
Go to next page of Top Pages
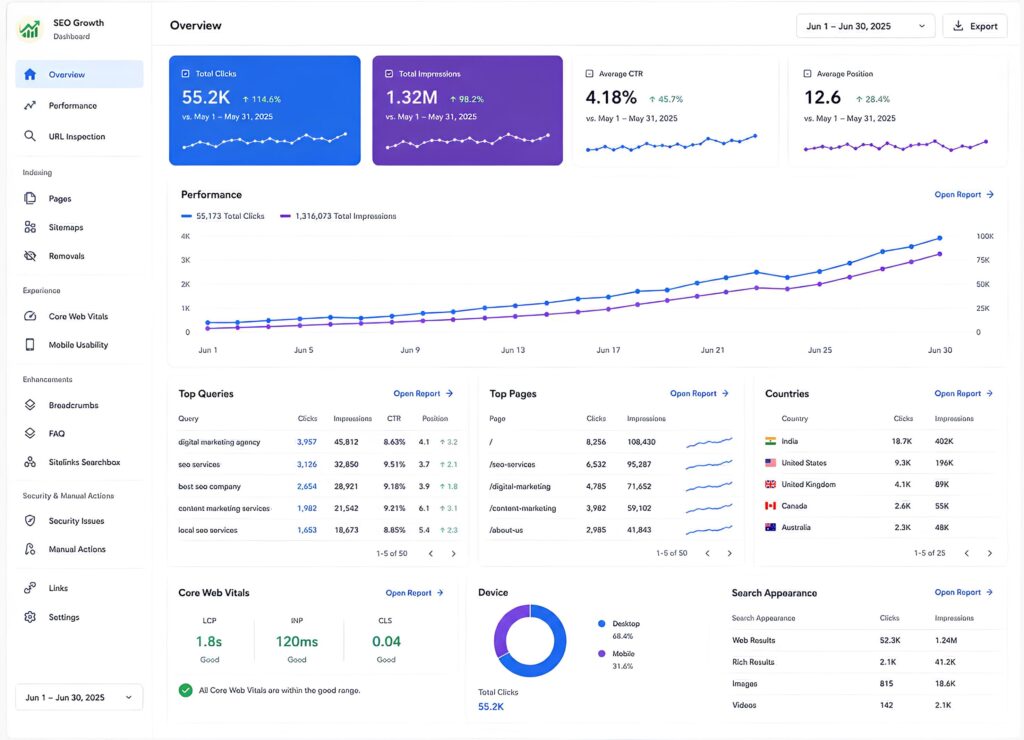[x=729, y=553]
